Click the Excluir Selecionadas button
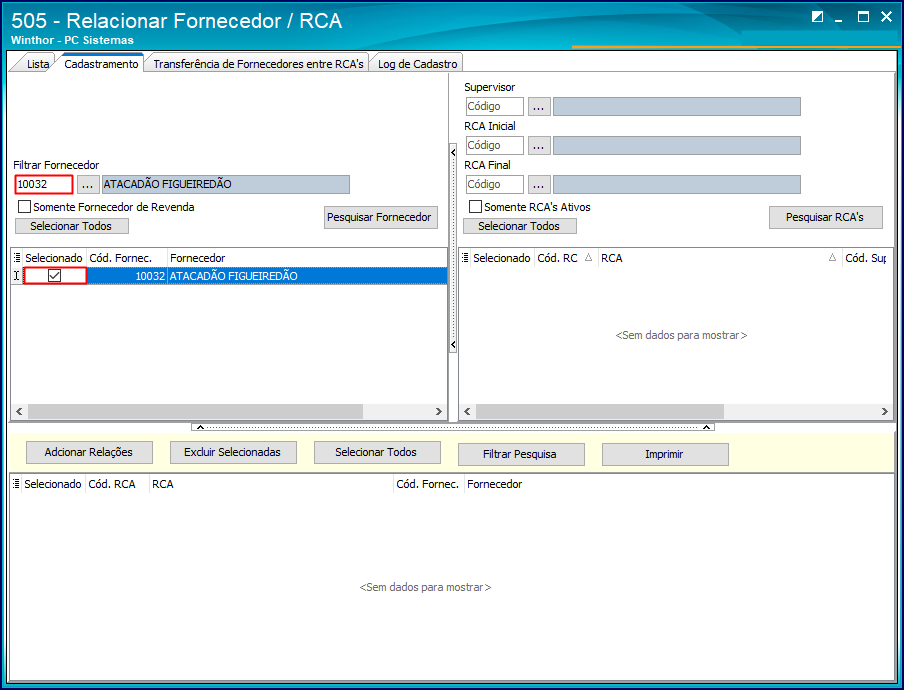 click(x=233, y=453)
